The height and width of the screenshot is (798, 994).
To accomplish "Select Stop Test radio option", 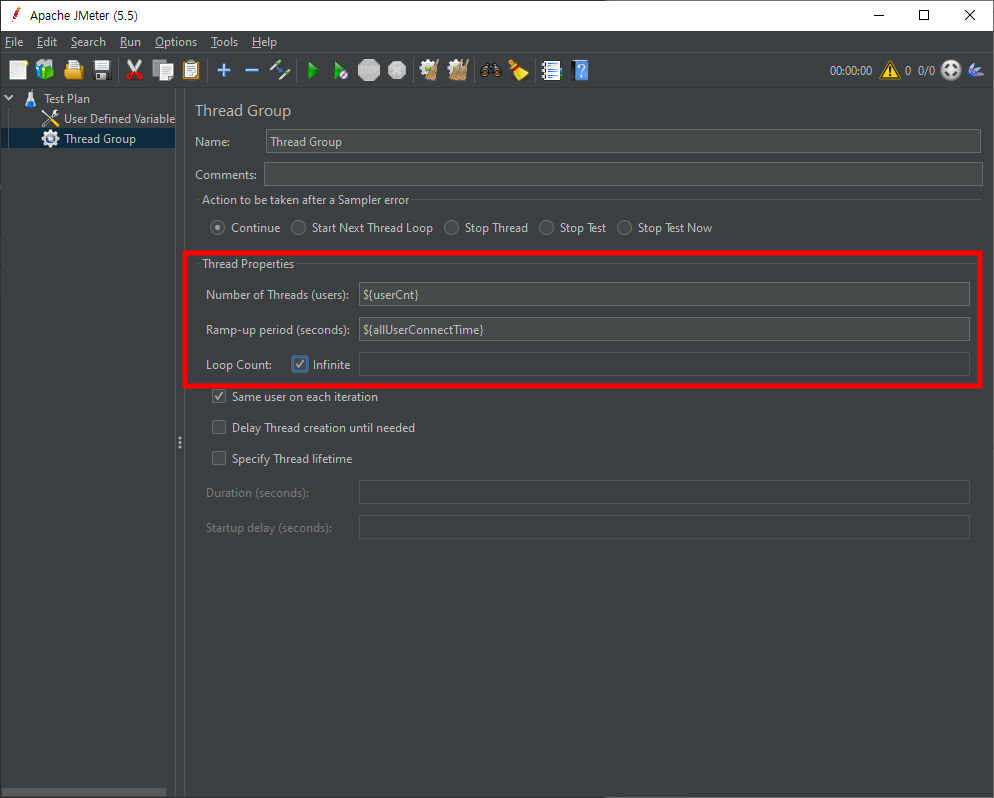I will point(546,228).
